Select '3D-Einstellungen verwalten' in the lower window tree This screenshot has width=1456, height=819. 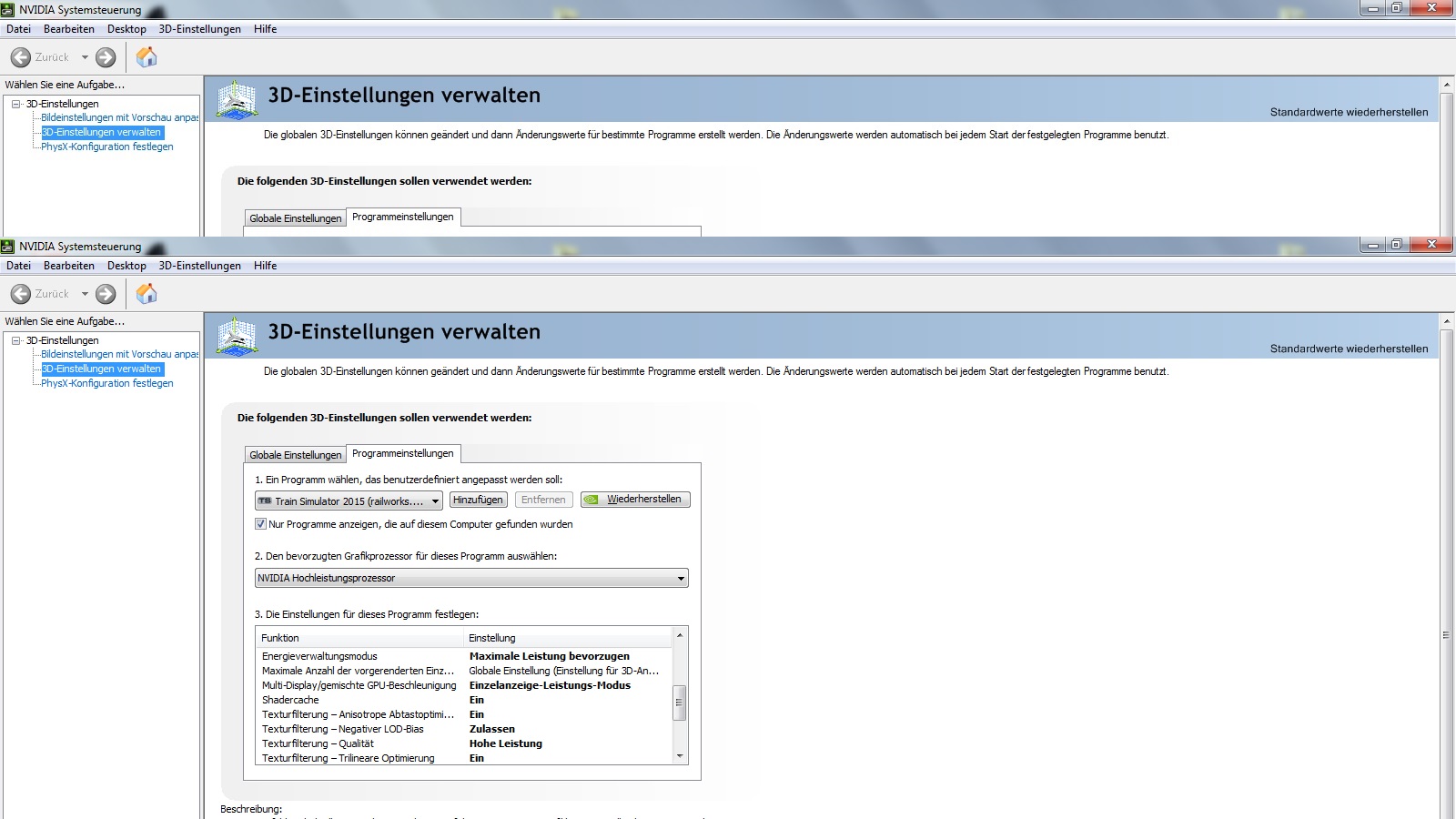pyautogui.click(x=102, y=369)
